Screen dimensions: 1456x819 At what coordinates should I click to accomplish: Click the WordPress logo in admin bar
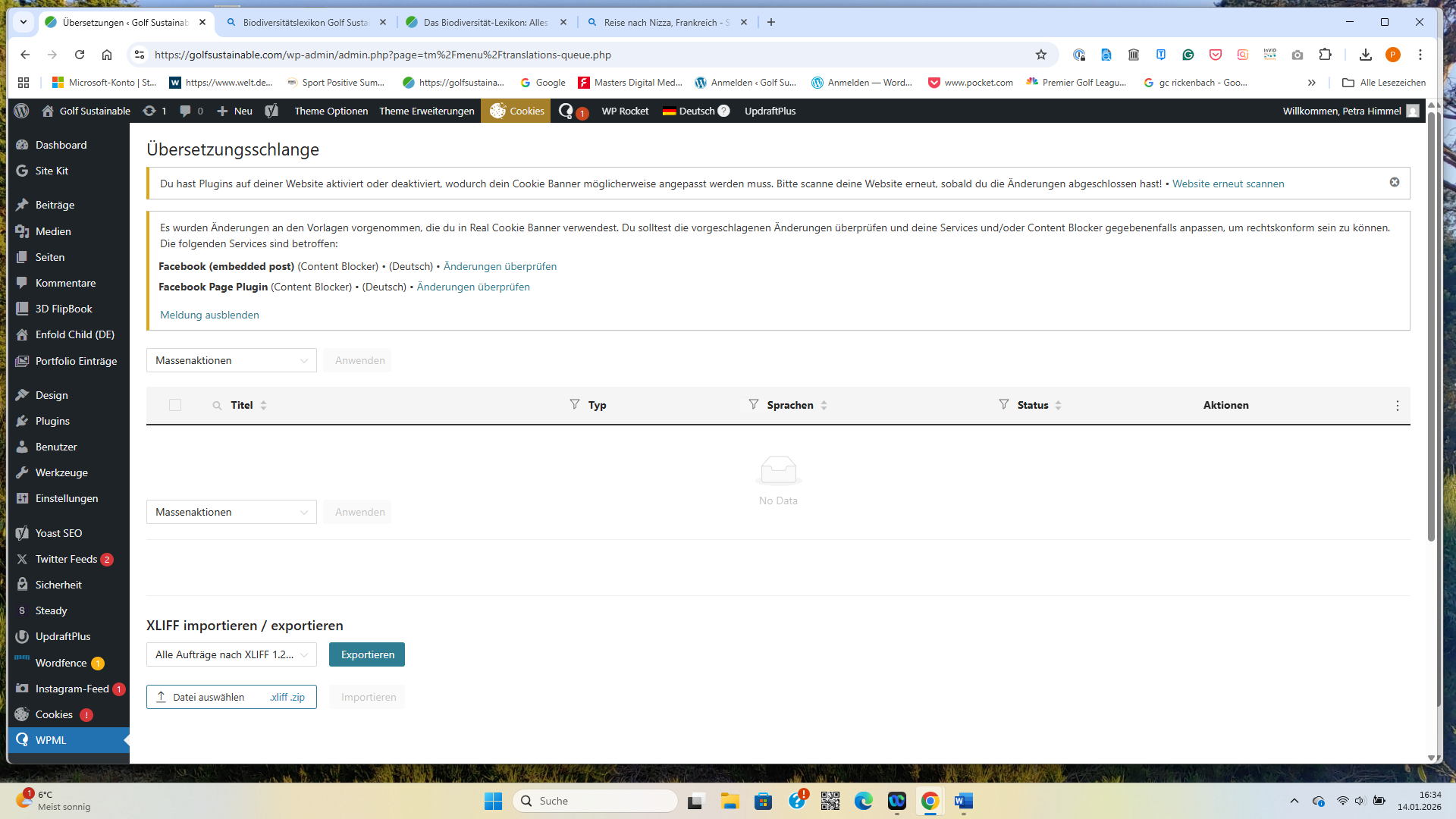[21, 111]
